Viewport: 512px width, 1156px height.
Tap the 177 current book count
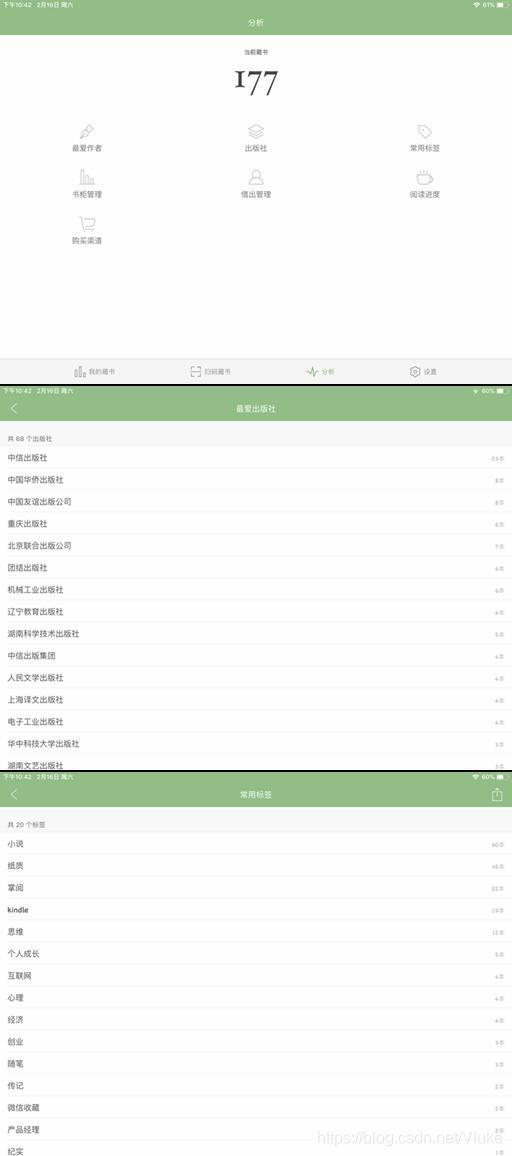point(256,82)
